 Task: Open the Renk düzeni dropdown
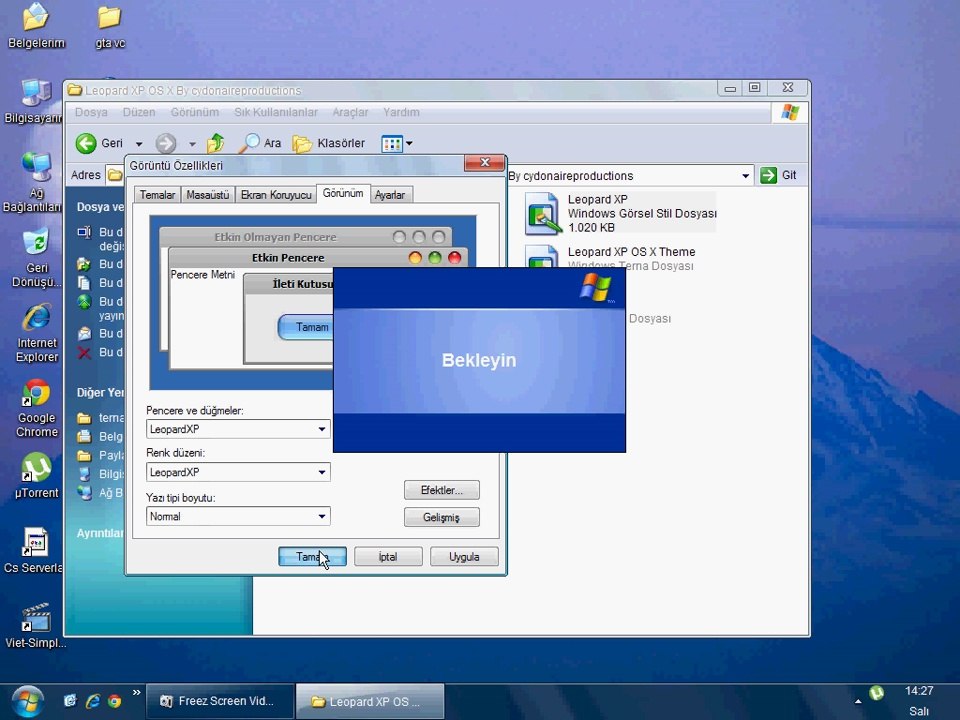click(x=238, y=472)
